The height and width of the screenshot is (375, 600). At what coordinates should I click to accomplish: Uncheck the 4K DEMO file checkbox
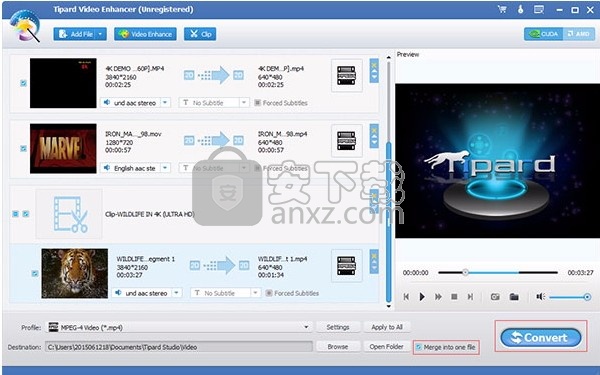[x=23, y=83]
